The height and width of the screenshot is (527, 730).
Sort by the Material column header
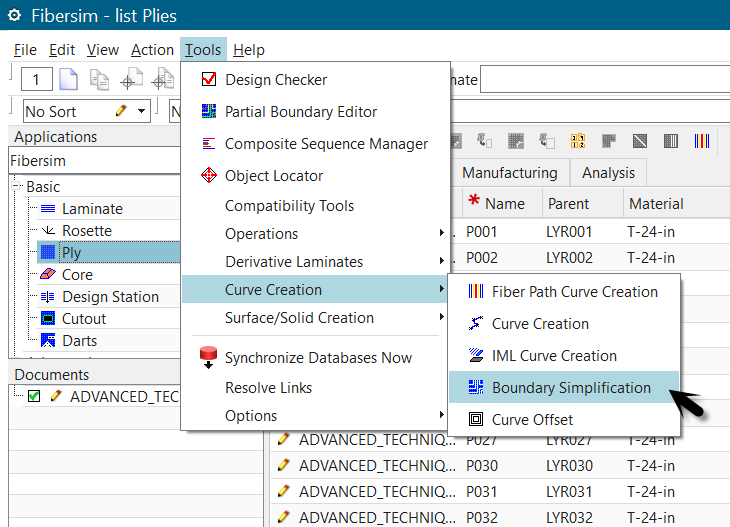coord(656,204)
